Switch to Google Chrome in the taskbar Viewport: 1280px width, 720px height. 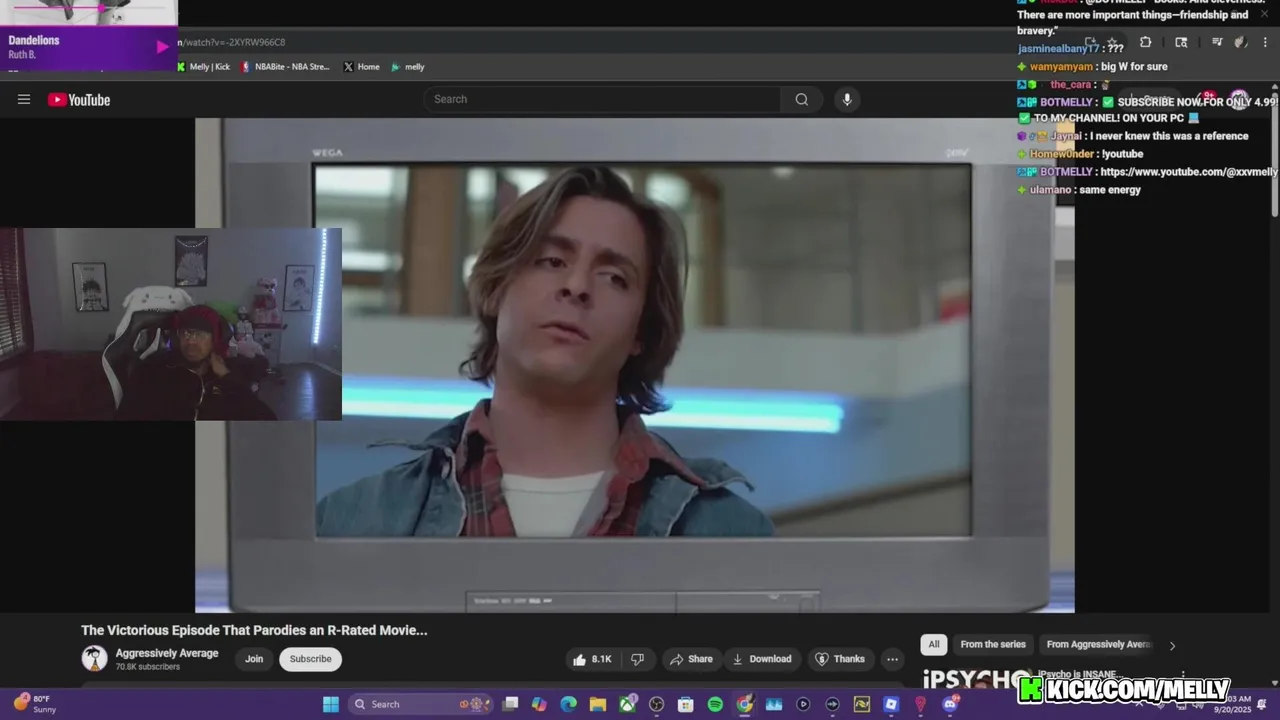744,704
